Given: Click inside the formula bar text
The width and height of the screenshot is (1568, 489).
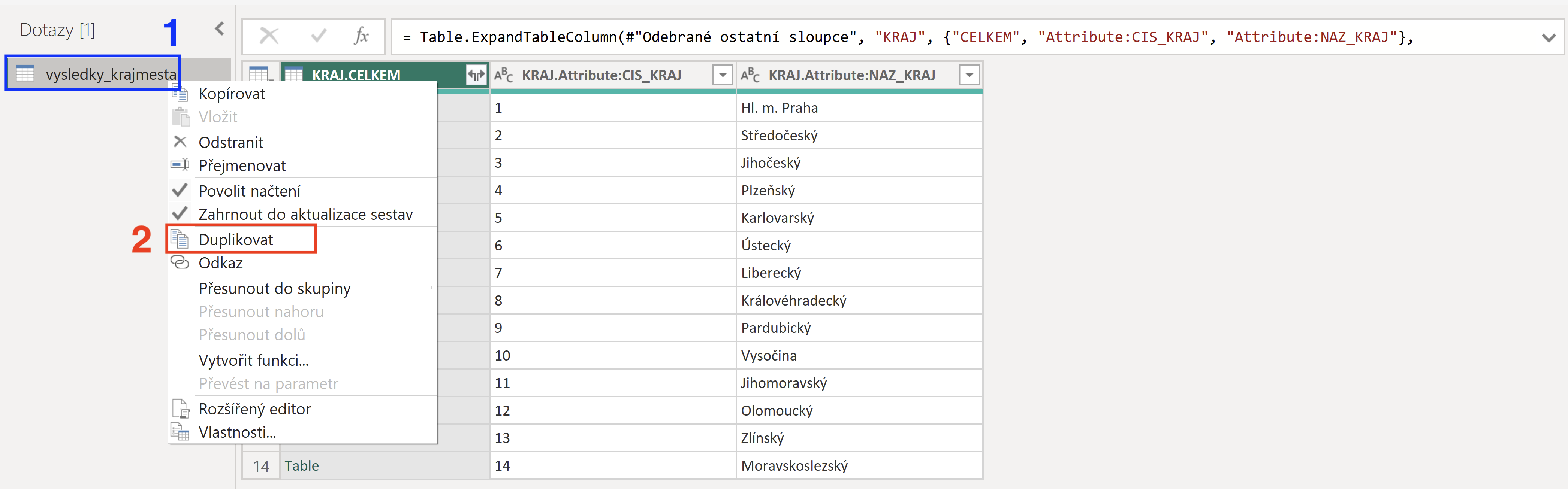Looking at the screenshot, I should pos(913,37).
